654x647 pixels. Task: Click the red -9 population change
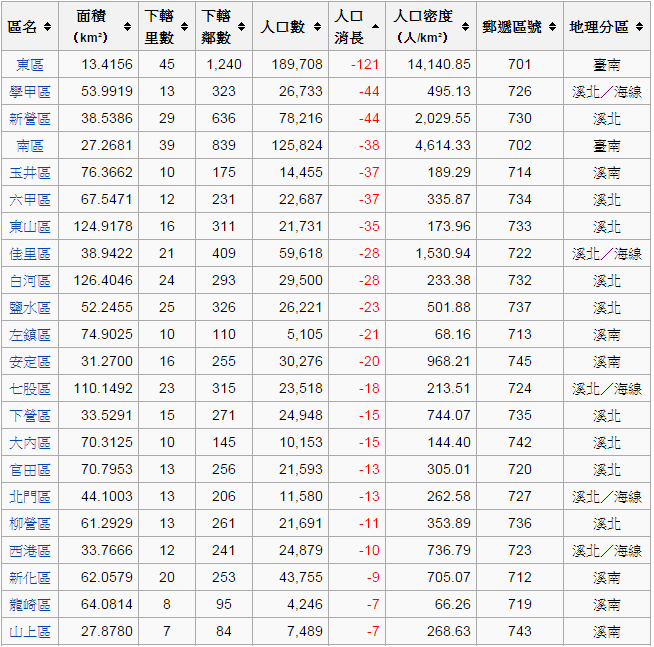click(373, 577)
